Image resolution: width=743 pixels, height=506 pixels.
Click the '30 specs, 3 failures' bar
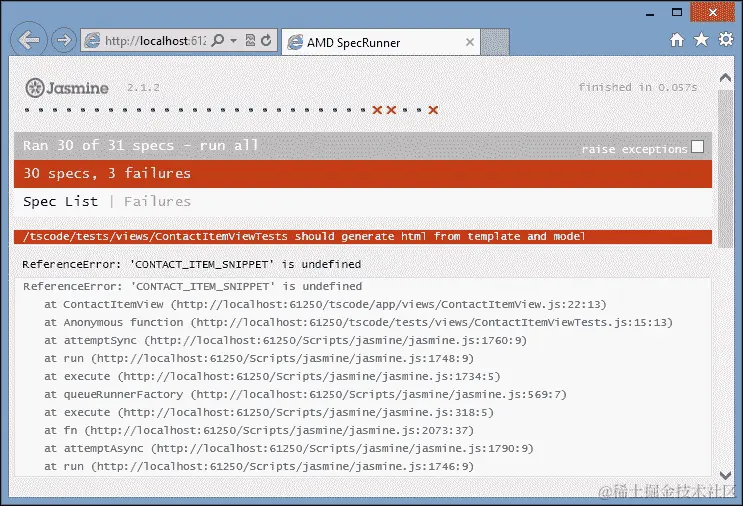tap(363, 173)
